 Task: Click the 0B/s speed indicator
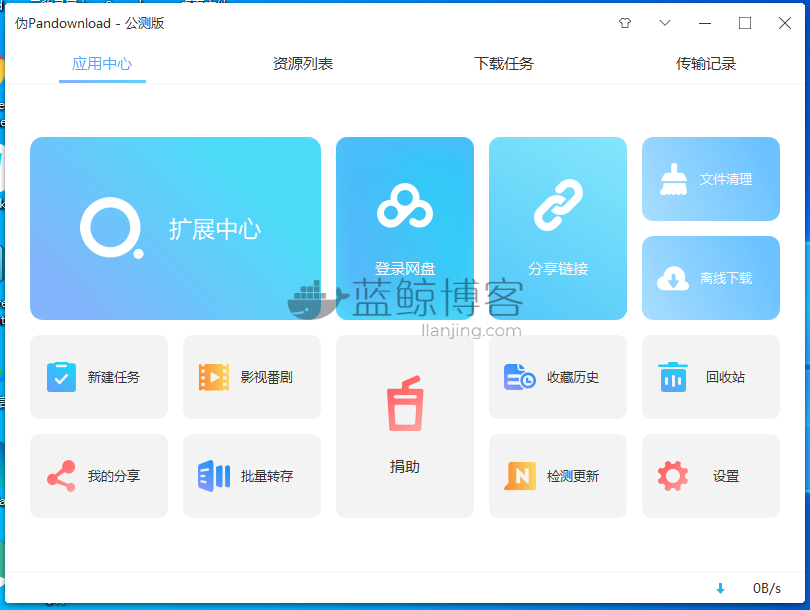click(767, 588)
